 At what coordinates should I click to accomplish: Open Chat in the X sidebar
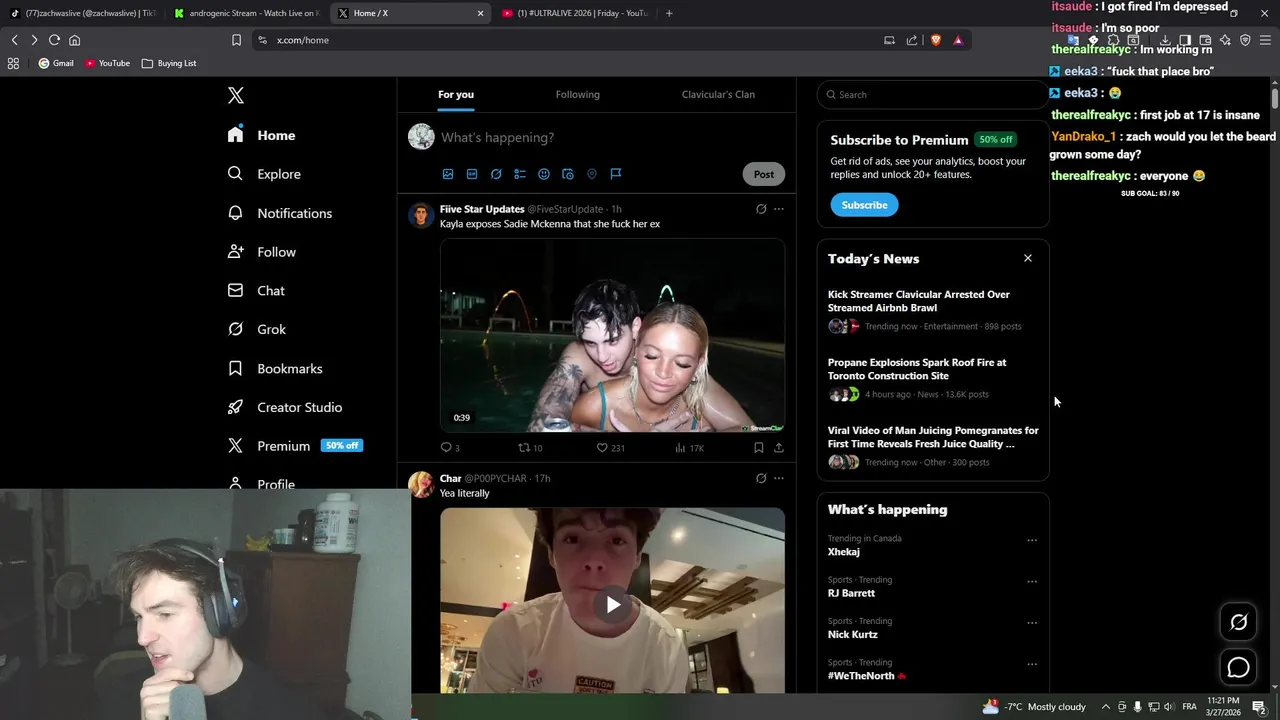tap(256, 291)
